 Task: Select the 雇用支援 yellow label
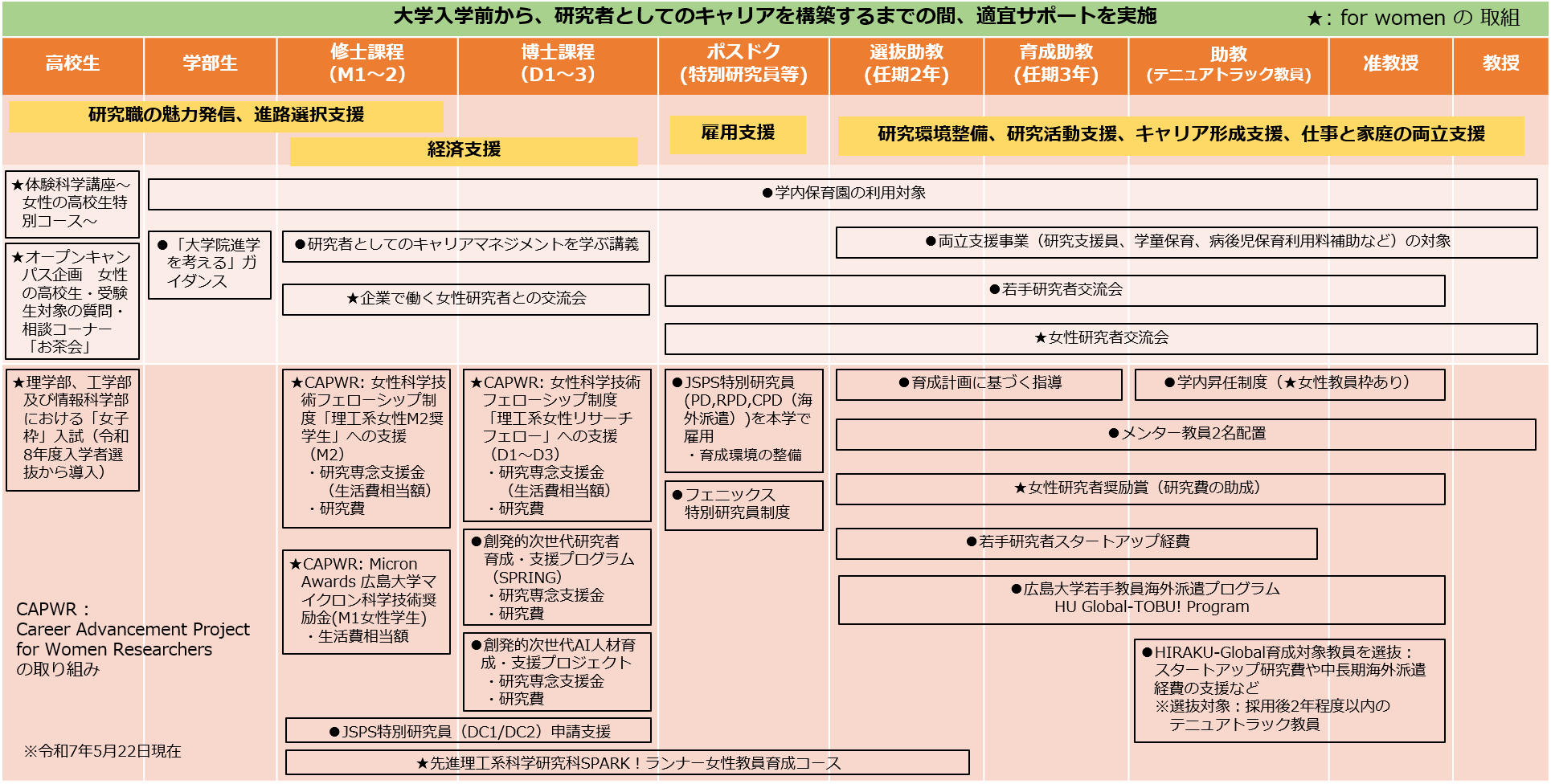[x=738, y=133]
